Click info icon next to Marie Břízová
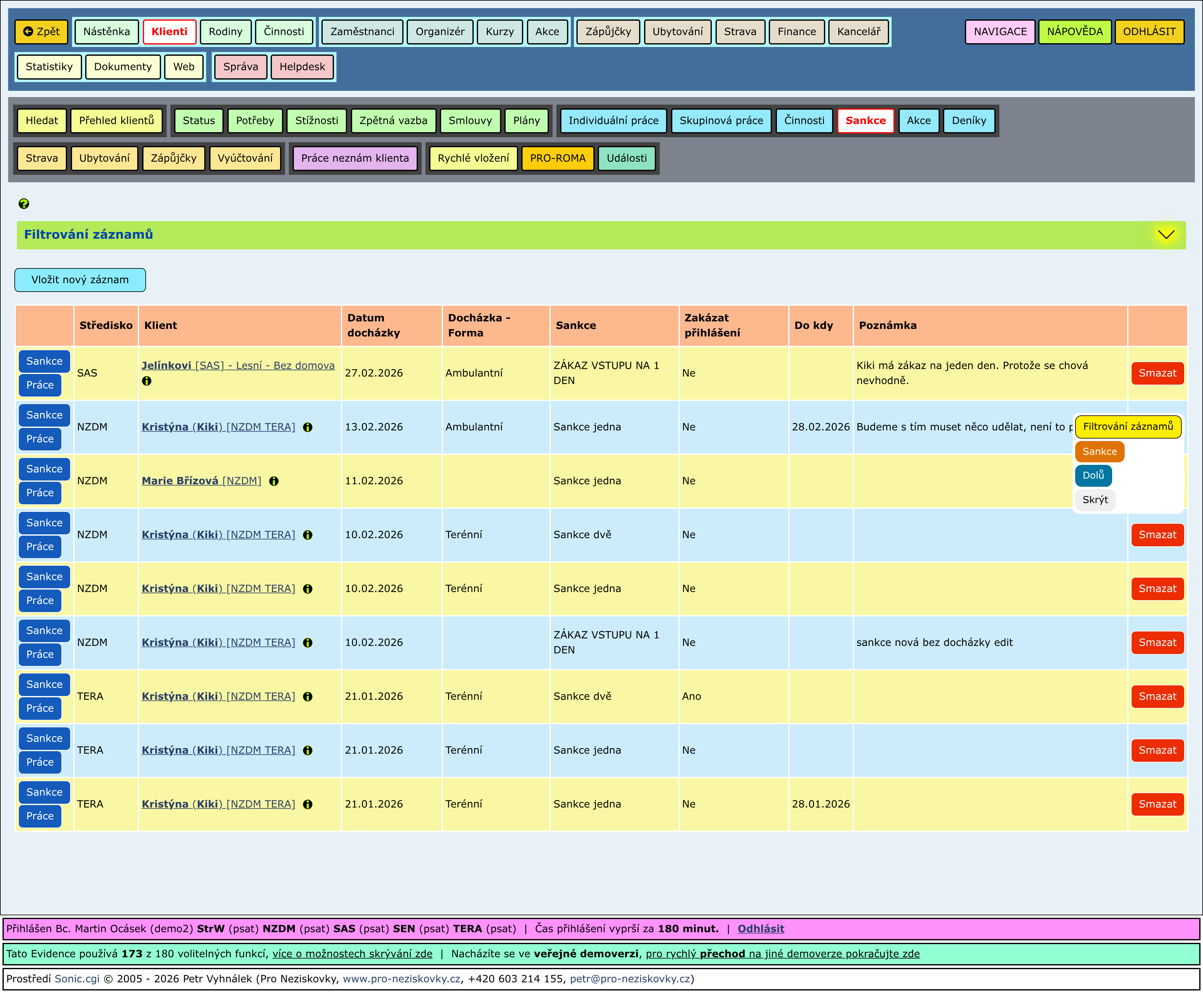Viewport: 1203px width, 1008px height. point(274,481)
